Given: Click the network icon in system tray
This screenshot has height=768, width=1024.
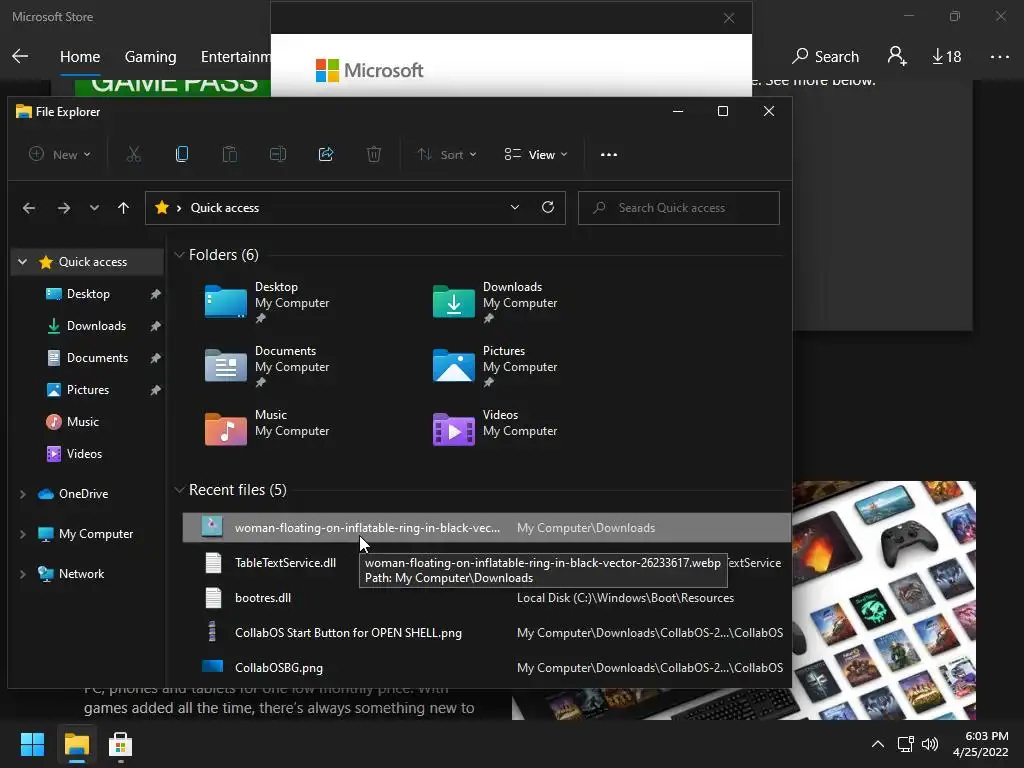Looking at the screenshot, I should pos(905,744).
